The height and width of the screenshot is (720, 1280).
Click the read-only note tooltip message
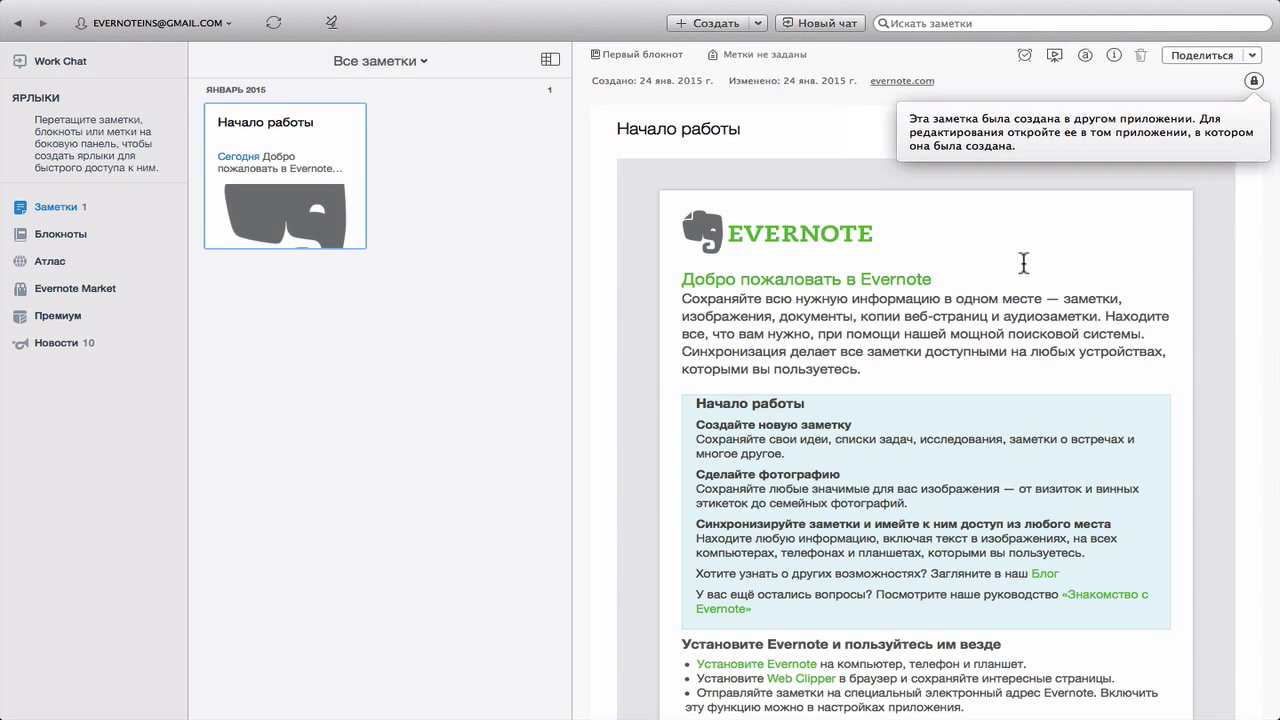click(x=1081, y=132)
